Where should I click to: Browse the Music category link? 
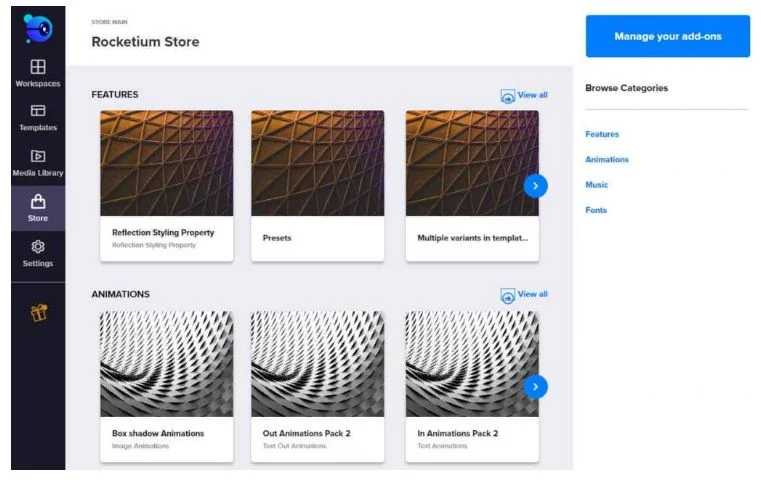(596, 185)
